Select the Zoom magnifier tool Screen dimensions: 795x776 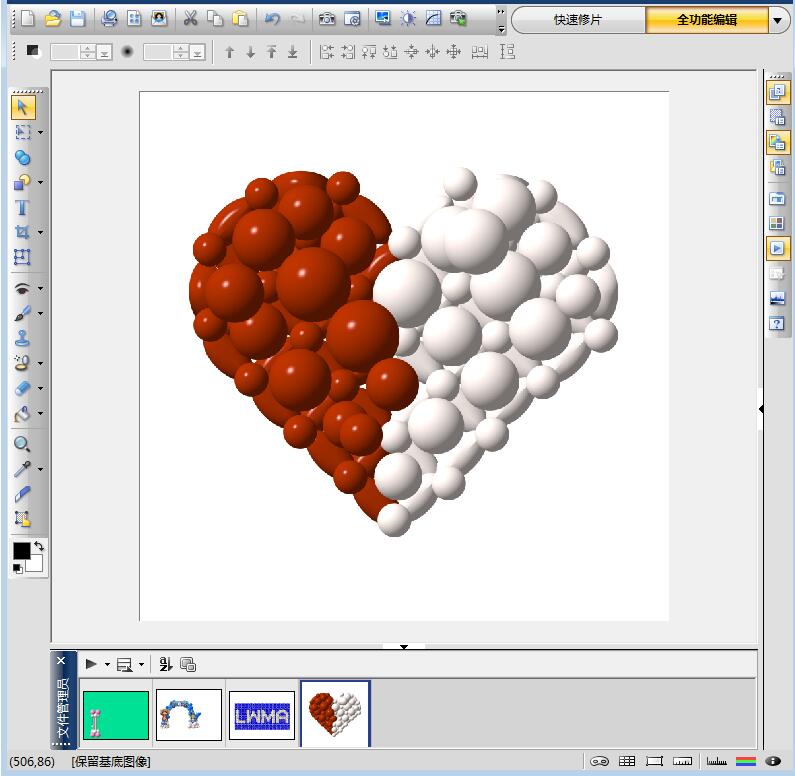click(x=22, y=445)
